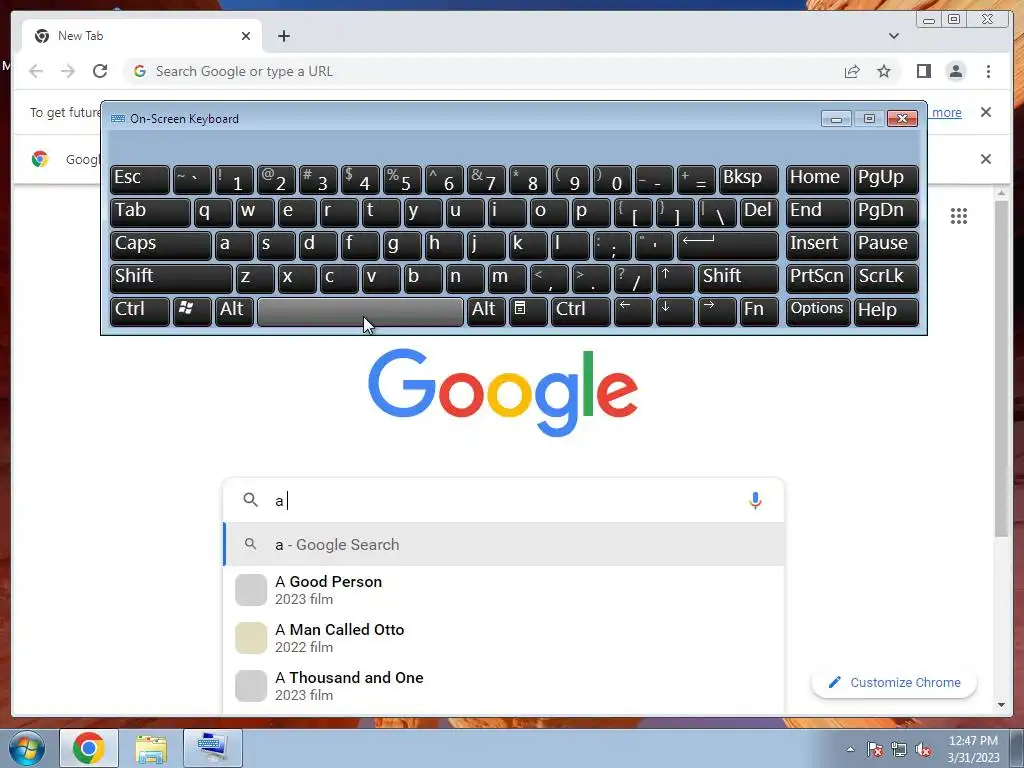Click the search magnifier in search box
The height and width of the screenshot is (768, 1024).
[250, 500]
